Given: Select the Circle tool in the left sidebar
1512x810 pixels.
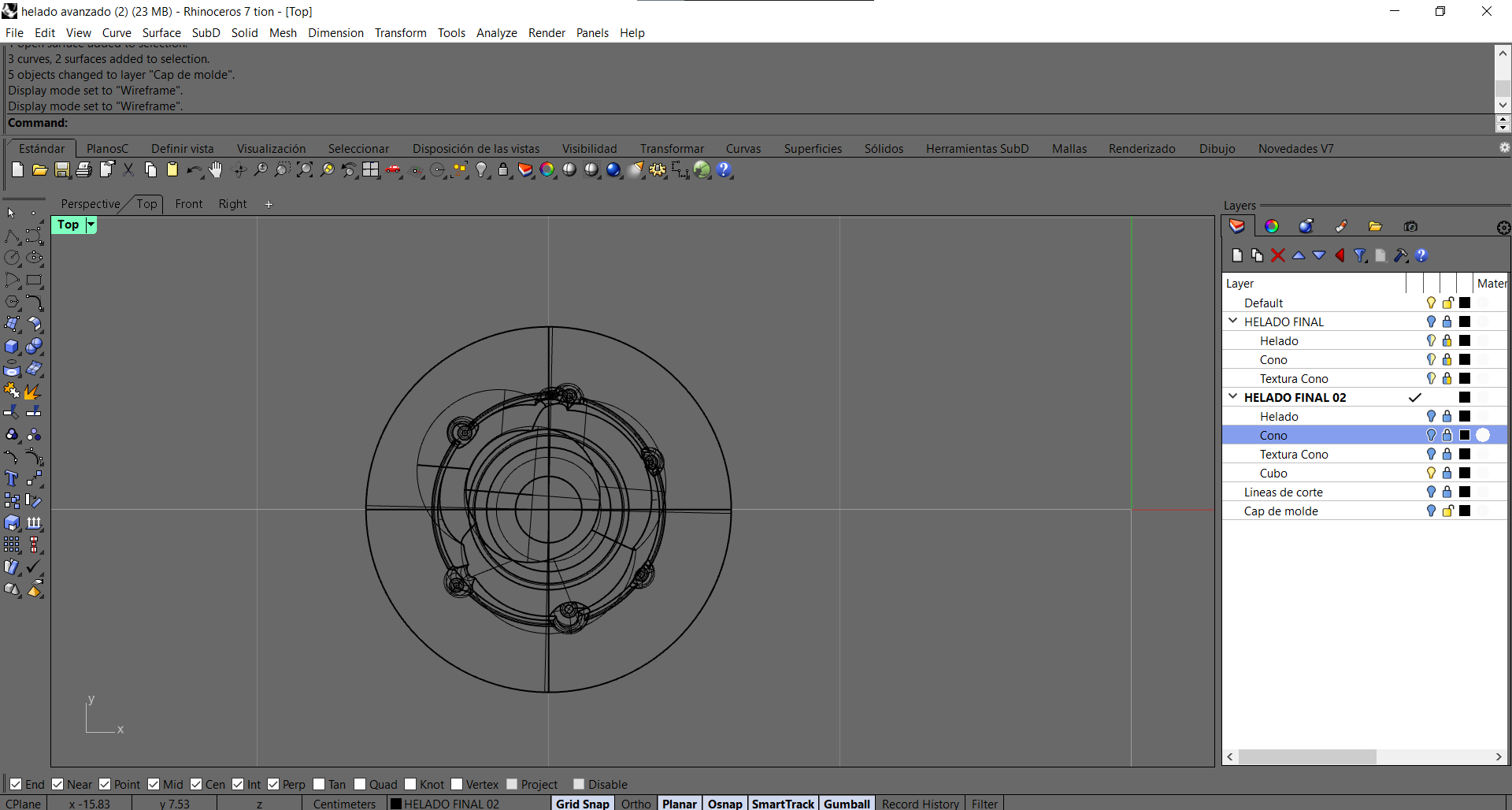Looking at the screenshot, I should pyautogui.click(x=12, y=258).
